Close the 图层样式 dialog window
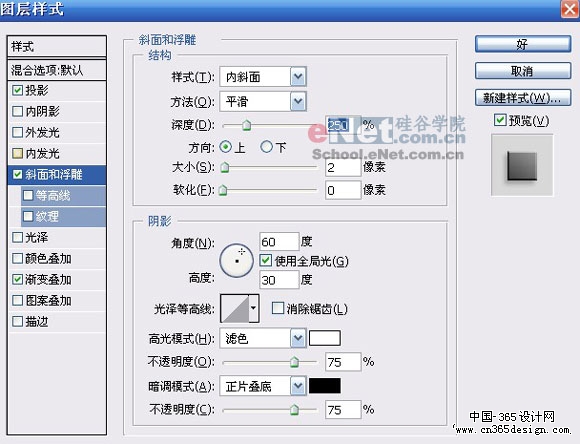The width and height of the screenshot is (580, 444). coord(570,9)
